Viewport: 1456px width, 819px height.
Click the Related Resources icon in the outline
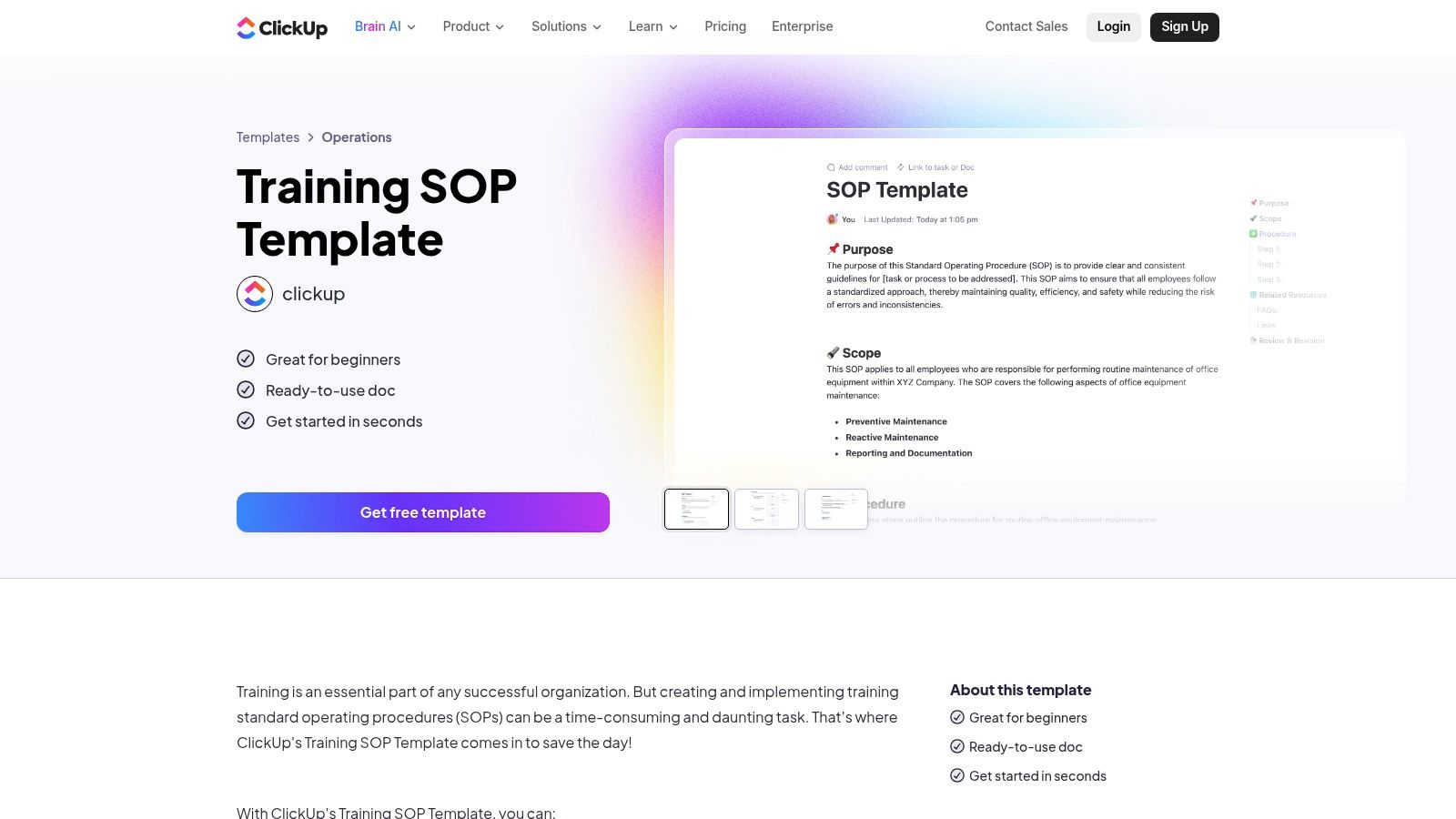point(1253,295)
